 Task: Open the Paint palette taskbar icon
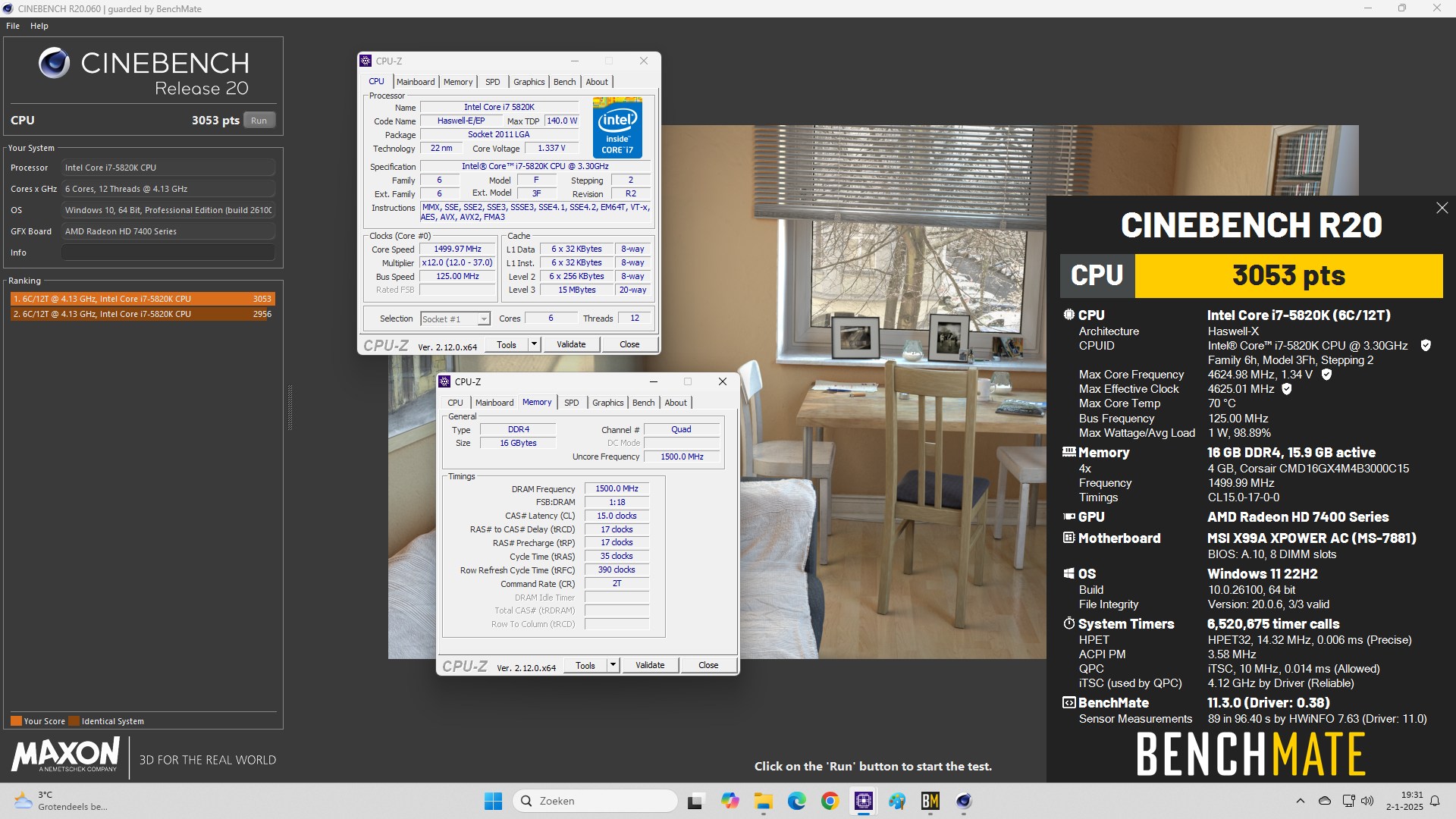coord(897,801)
